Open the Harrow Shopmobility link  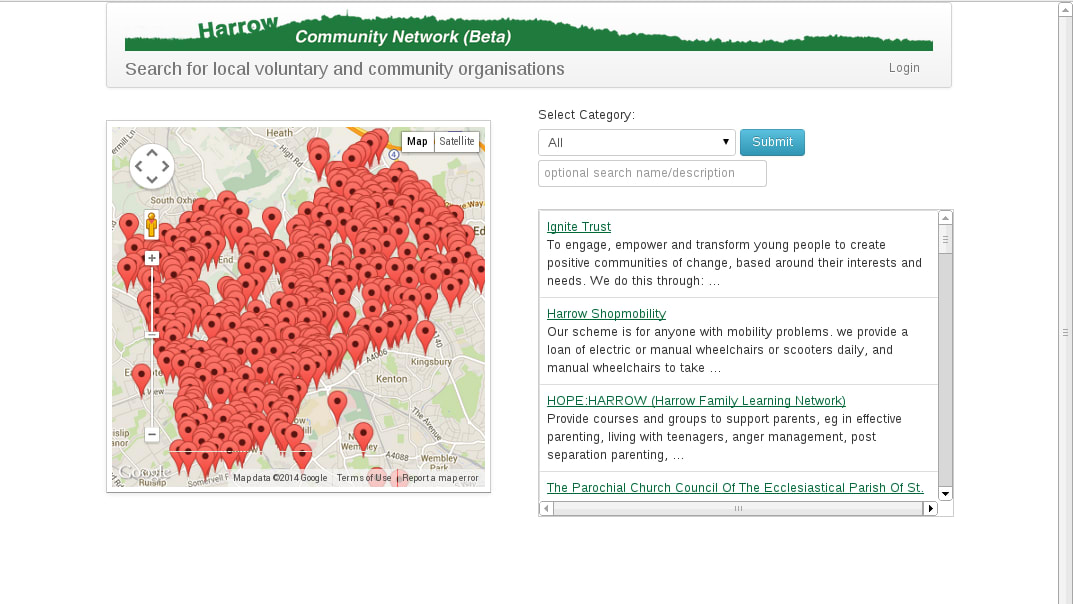tap(606, 313)
